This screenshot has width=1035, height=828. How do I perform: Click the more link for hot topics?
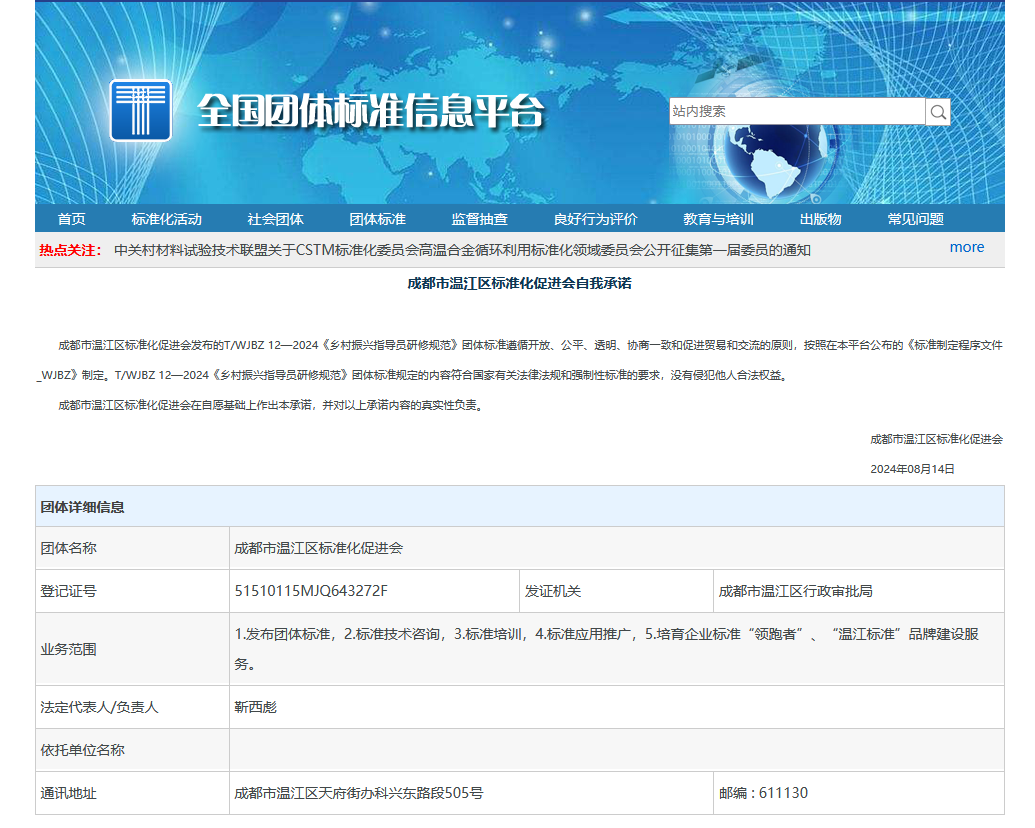pyautogui.click(x=967, y=248)
